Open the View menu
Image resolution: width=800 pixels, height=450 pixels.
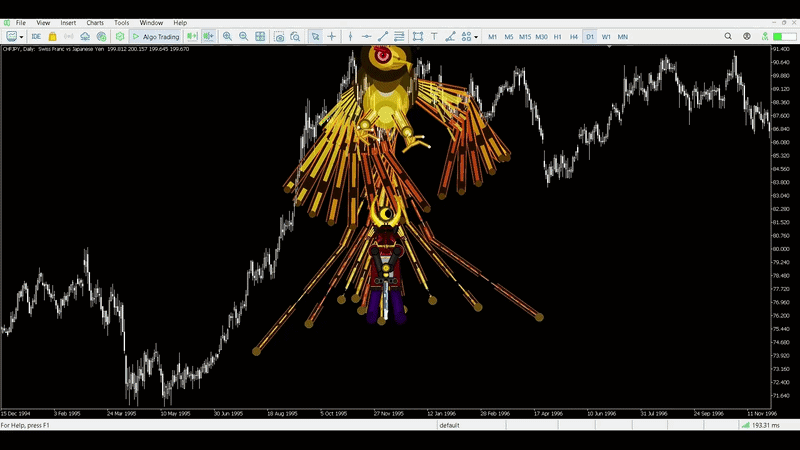[43, 23]
